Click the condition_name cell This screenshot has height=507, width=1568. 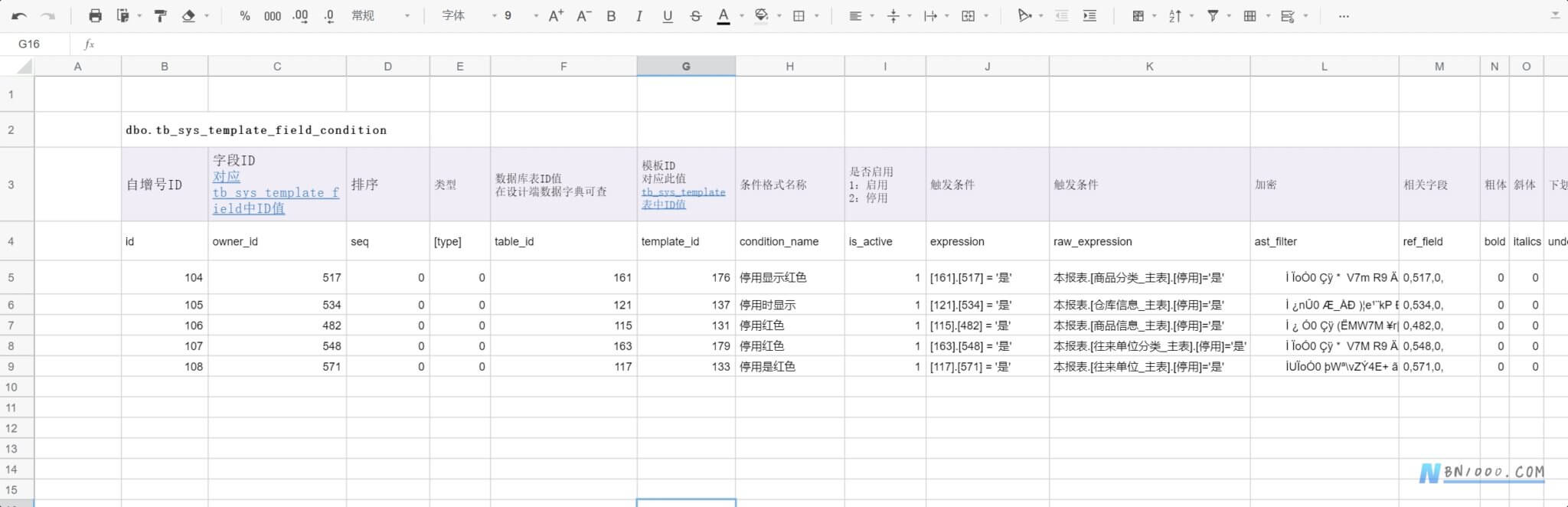789,241
